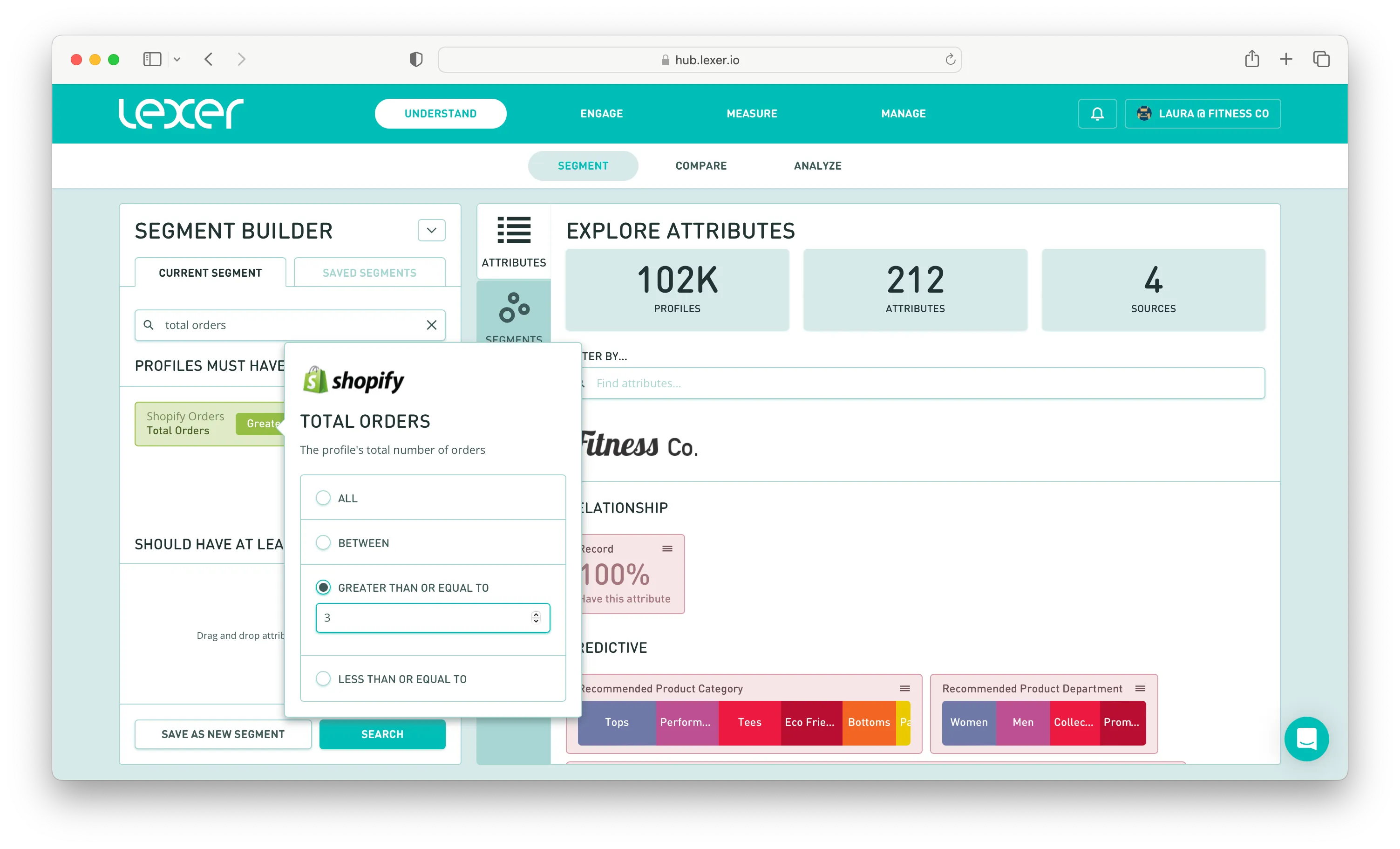Screen dimensions: 1400x849
Task: Expand the Segment Builder dropdown chevron
Action: [431, 230]
